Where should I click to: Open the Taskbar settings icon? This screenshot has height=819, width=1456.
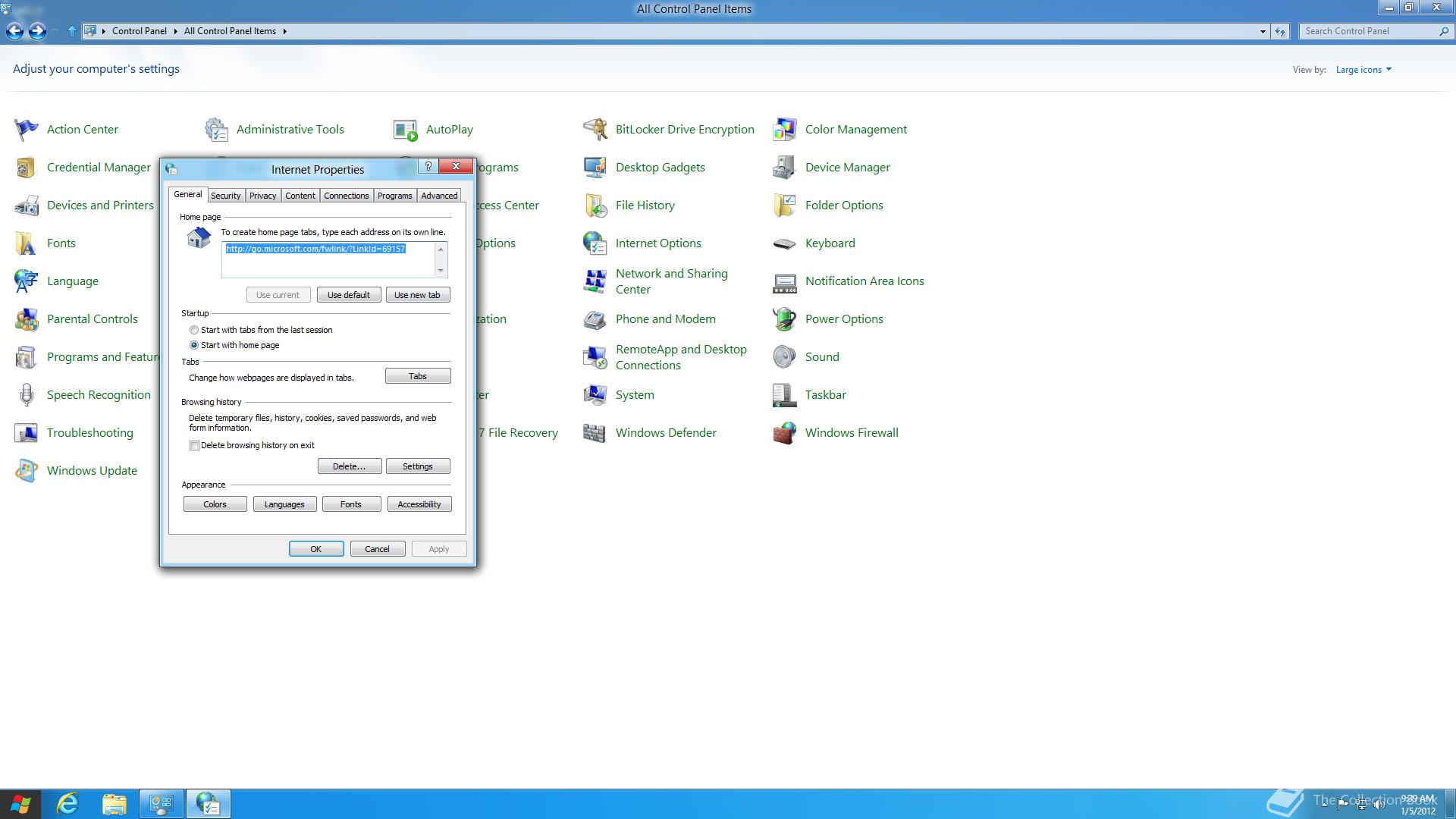[785, 395]
